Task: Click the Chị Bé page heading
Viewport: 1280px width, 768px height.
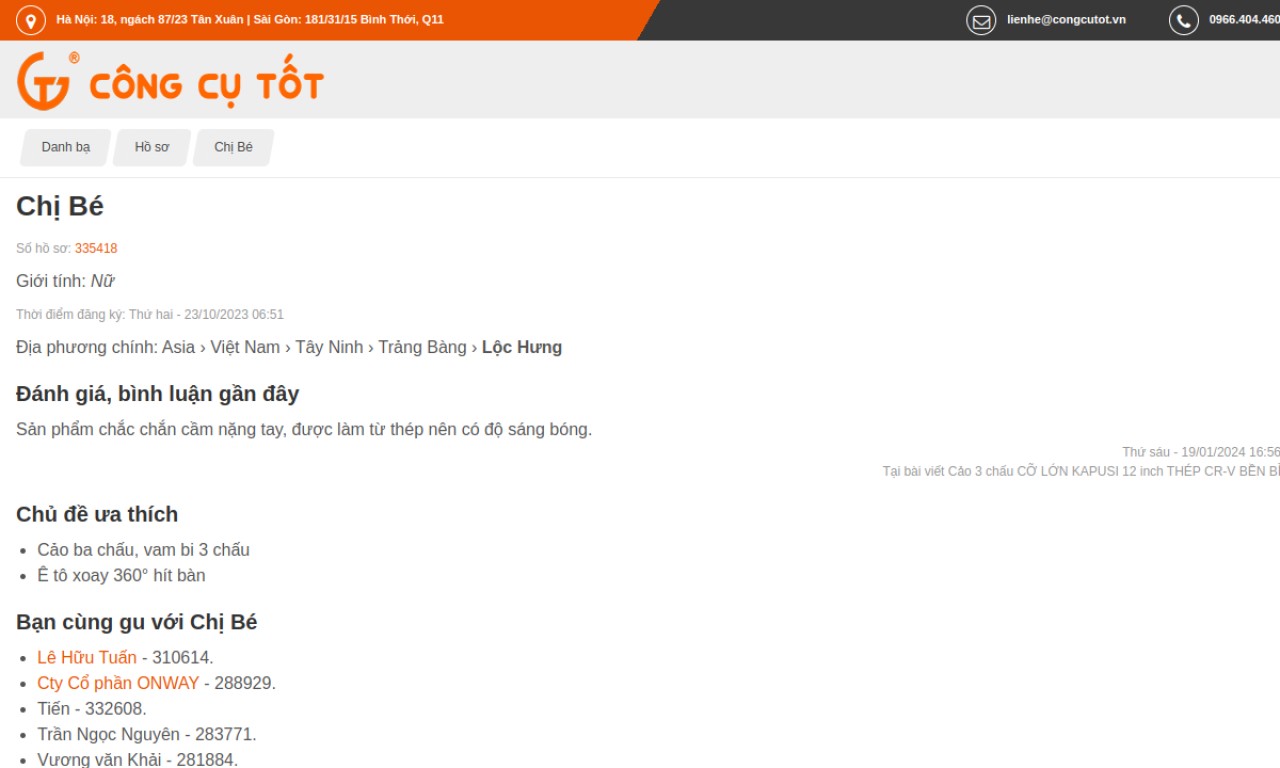Action: point(60,206)
